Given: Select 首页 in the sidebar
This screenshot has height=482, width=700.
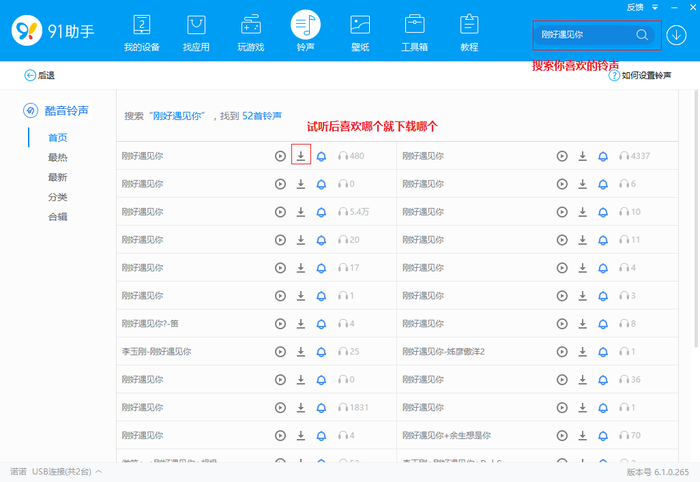Looking at the screenshot, I should click(58, 137).
